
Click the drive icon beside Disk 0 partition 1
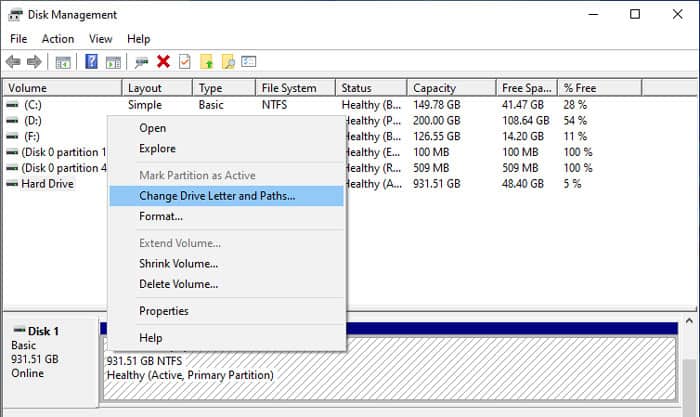point(12,152)
